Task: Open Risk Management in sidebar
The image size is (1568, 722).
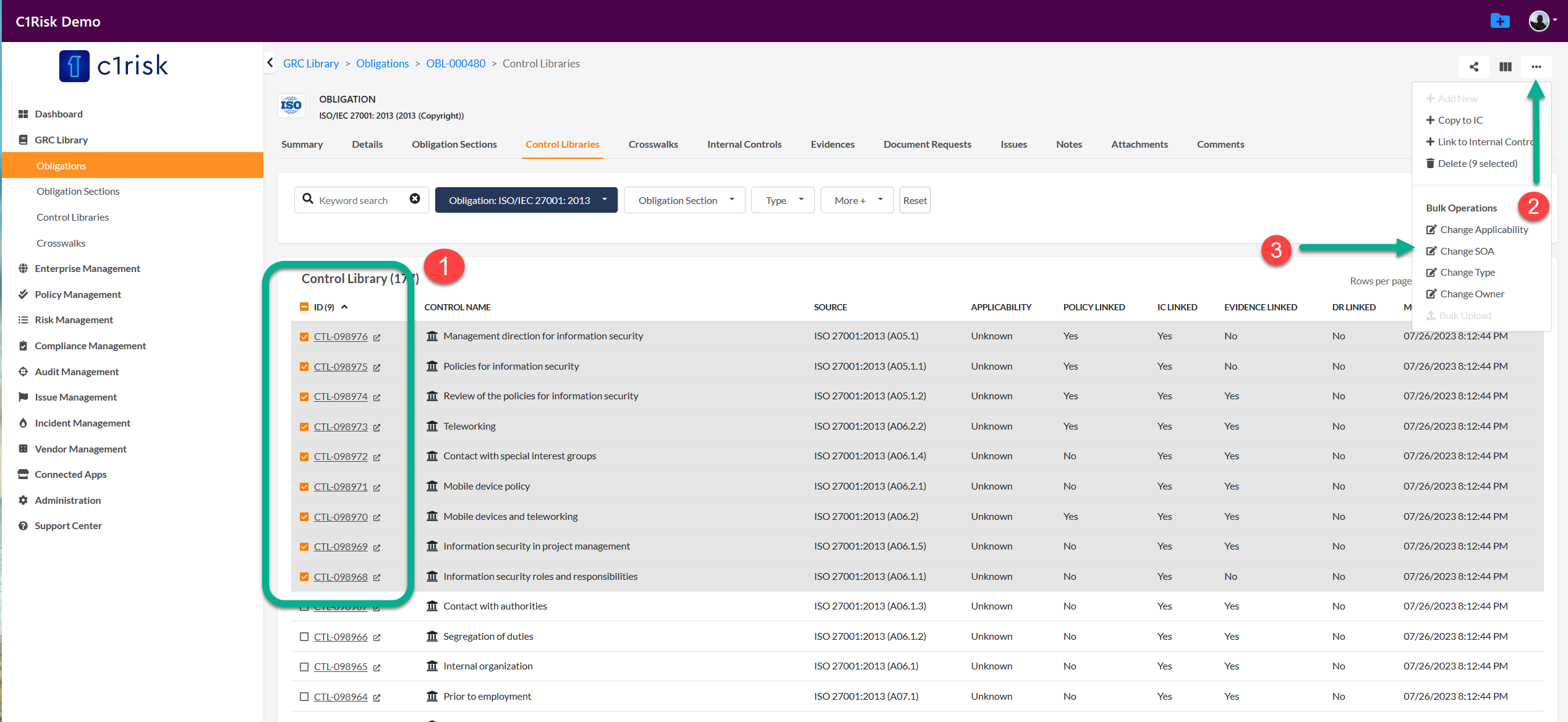Action: [x=74, y=320]
